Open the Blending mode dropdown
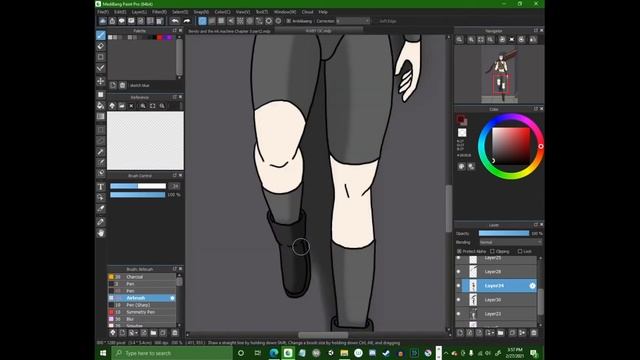This screenshot has height=360, width=640. [510, 242]
